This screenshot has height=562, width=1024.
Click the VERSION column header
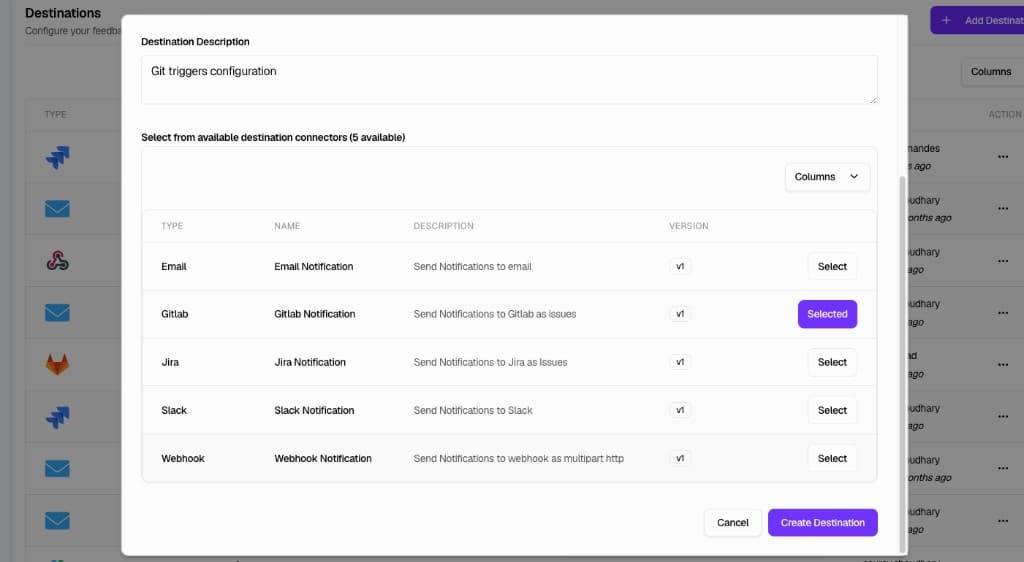[x=688, y=226]
